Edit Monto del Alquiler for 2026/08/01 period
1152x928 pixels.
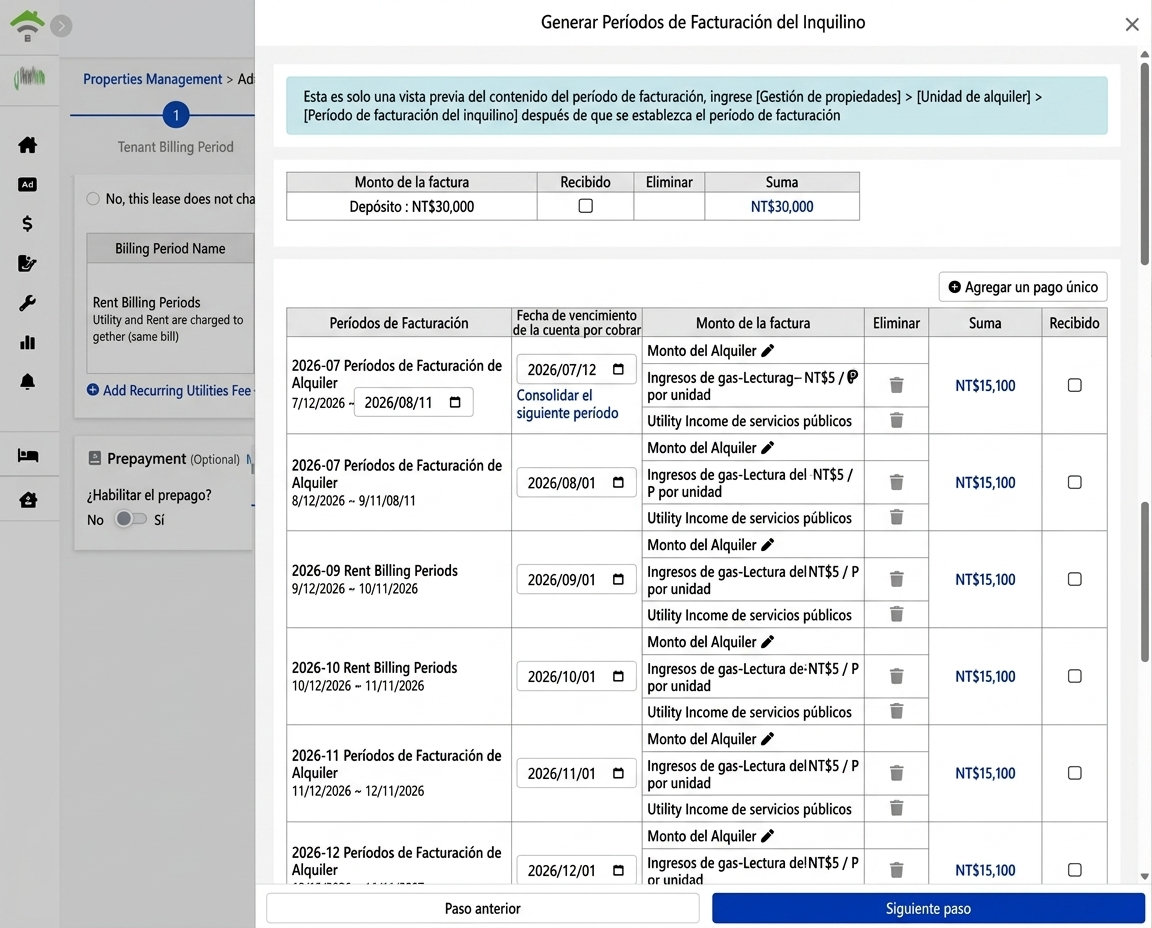coord(768,447)
